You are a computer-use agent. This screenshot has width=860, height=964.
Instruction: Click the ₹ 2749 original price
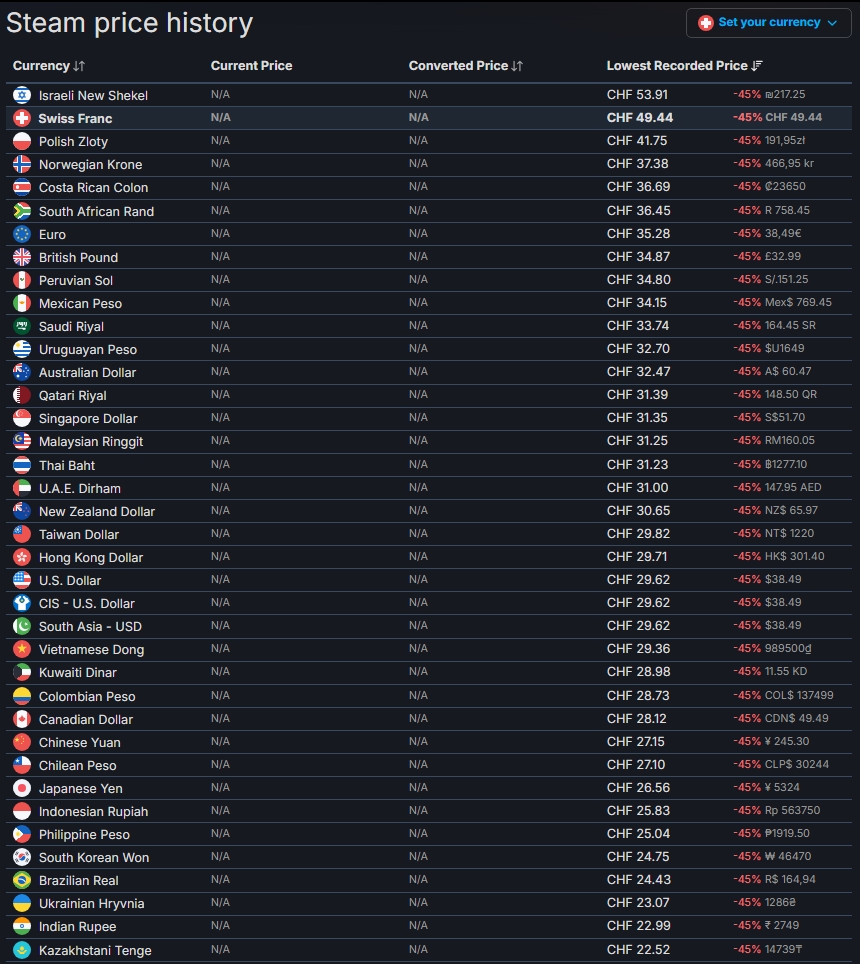(783, 926)
